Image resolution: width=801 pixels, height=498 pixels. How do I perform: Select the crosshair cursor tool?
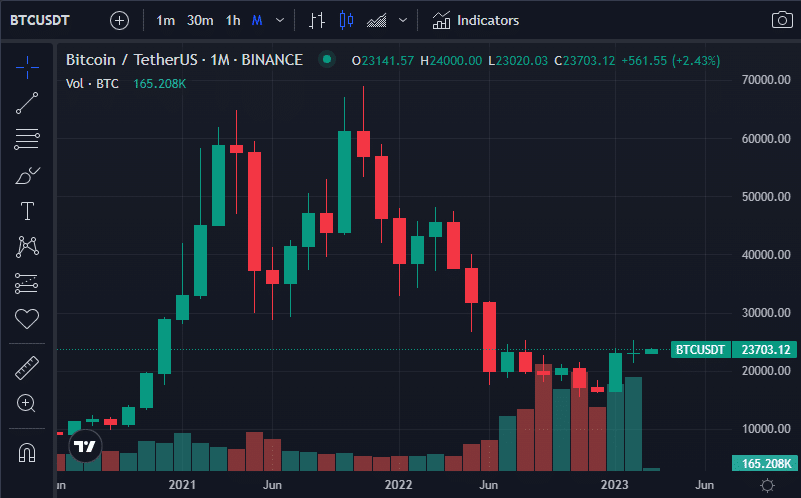pyautogui.click(x=27, y=67)
